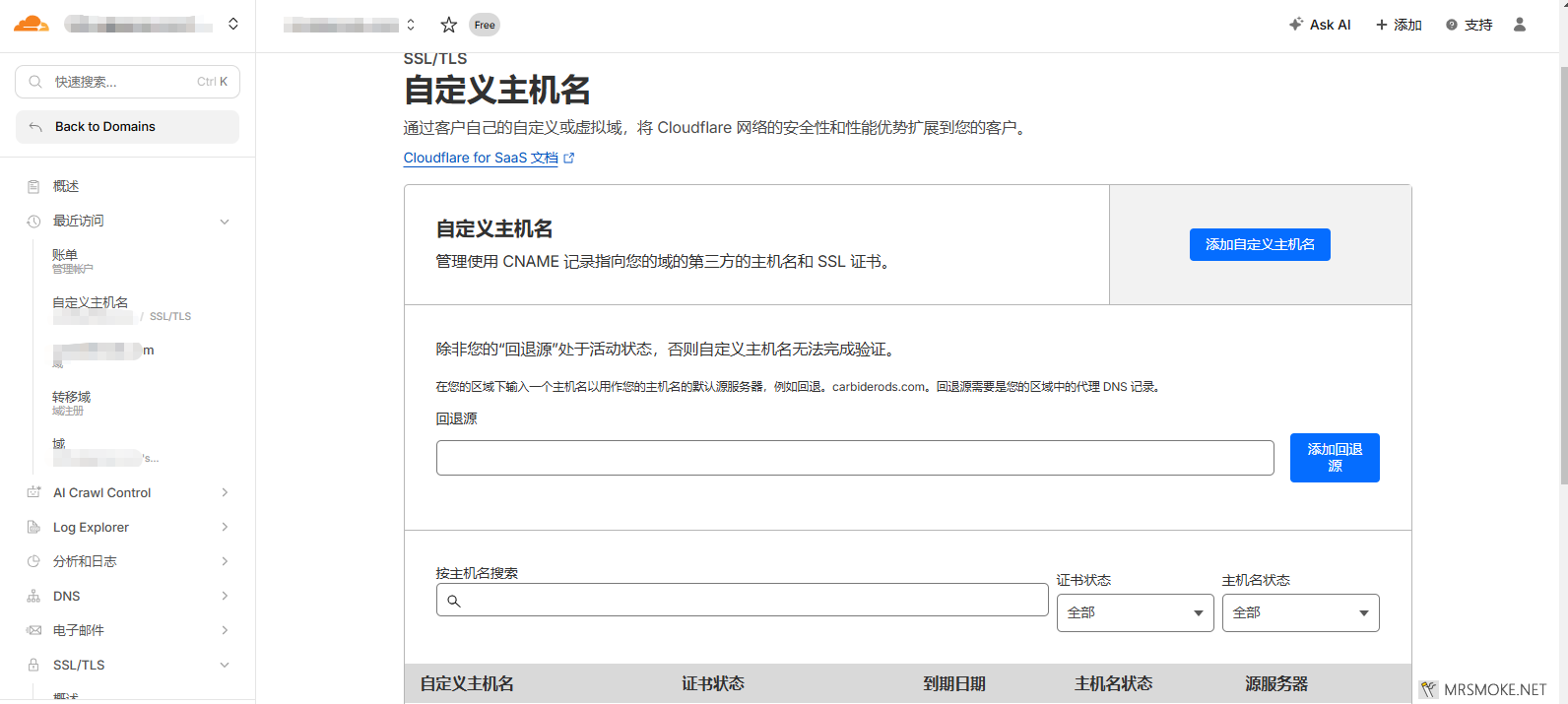Open the 证书状态 filter dropdown
Viewport: 1568px width, 704px height.
tap(1135, 612)
